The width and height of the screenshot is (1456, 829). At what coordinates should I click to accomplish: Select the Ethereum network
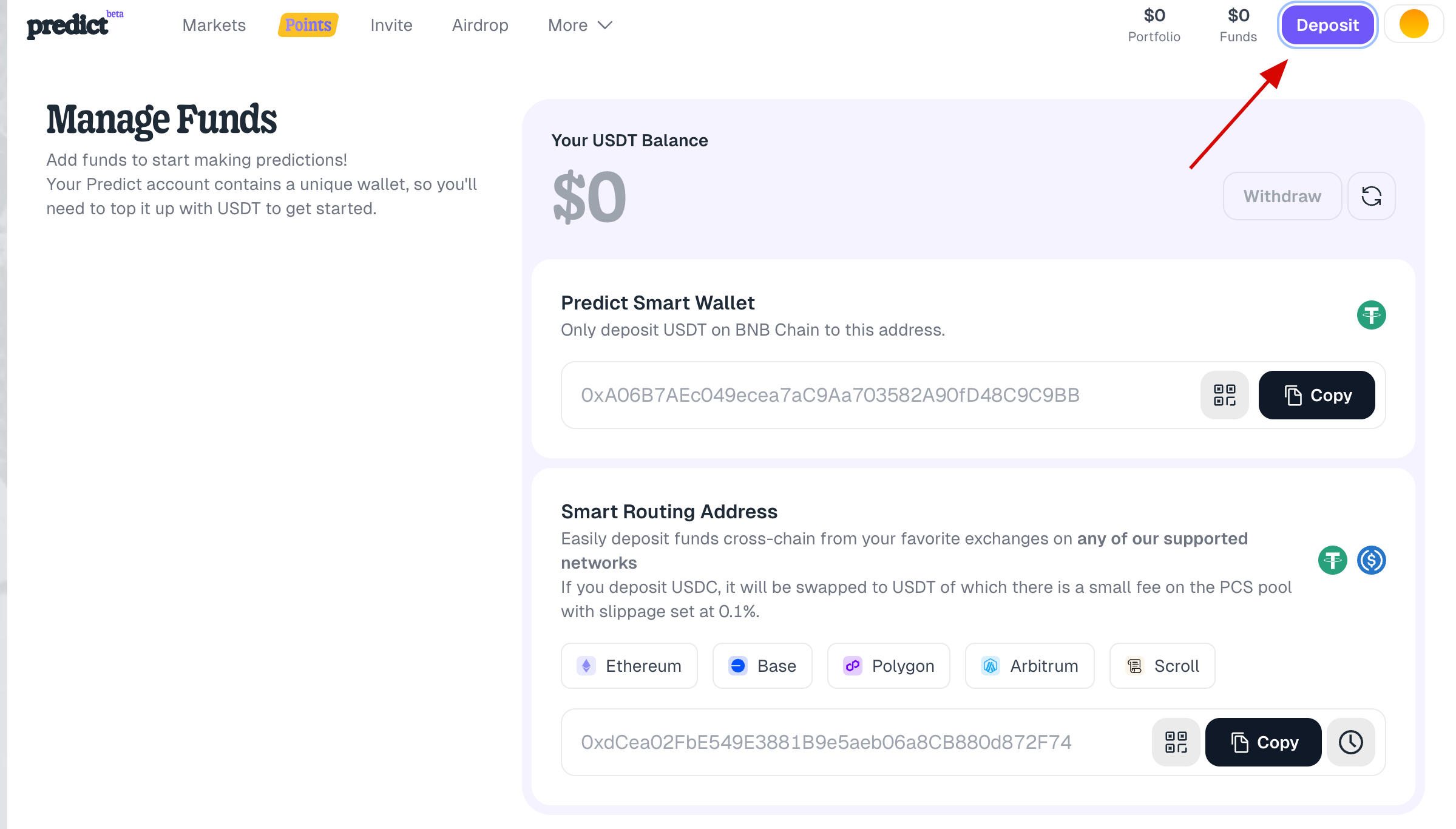(629, 666)
